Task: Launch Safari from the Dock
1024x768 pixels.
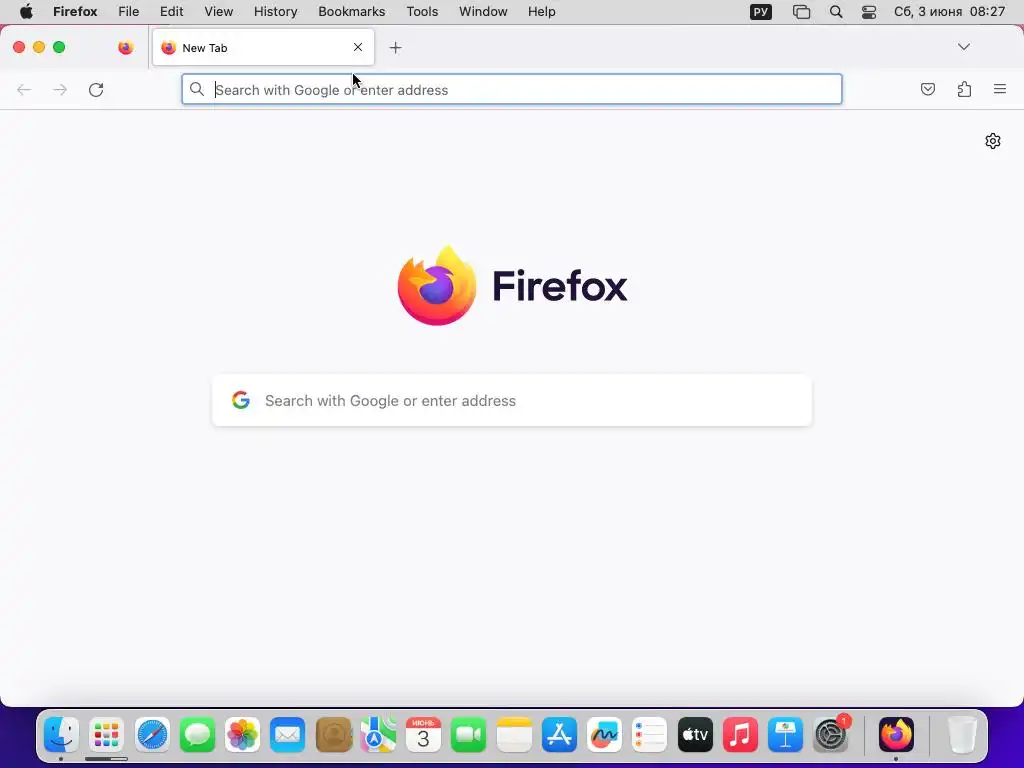Action: 152,735
